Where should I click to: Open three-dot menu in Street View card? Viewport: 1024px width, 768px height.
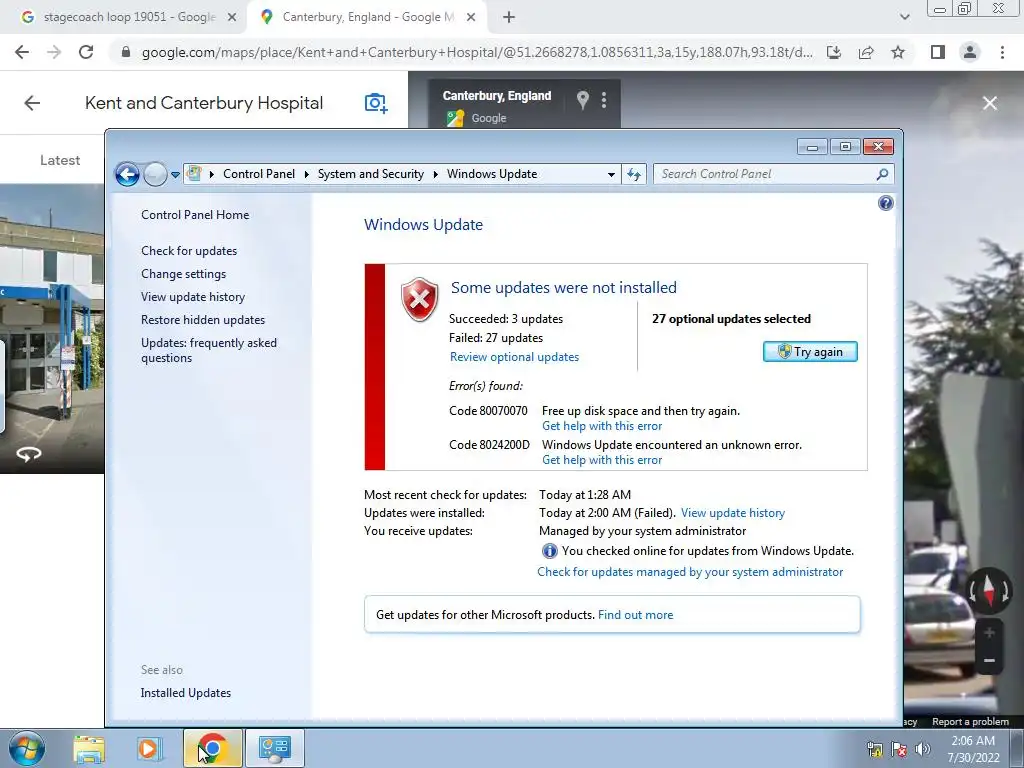(603, 100)
